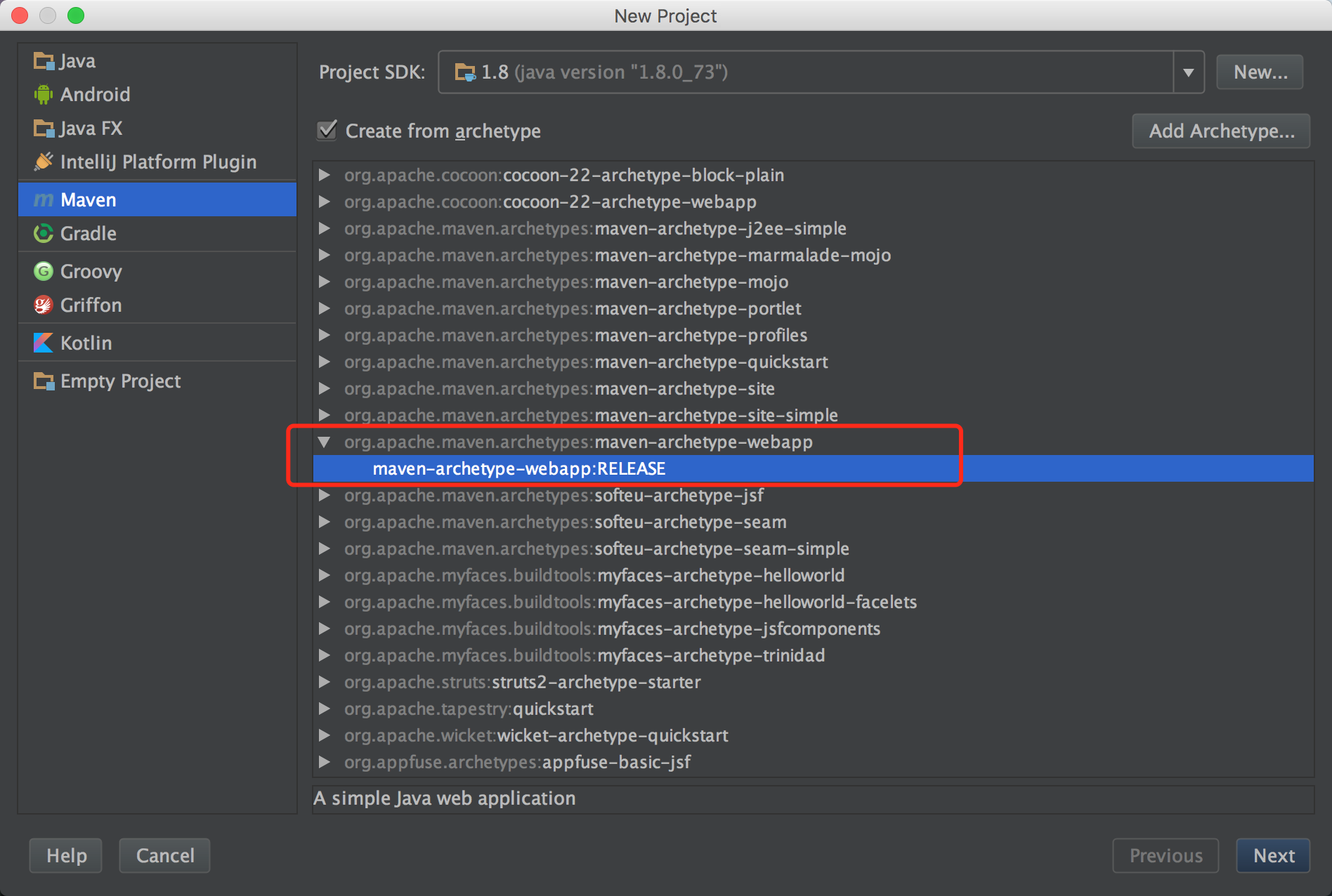Expand cocoon-22-archetype-webapp node
This screenshot has width=1332, height=896.
pos(324,202)
